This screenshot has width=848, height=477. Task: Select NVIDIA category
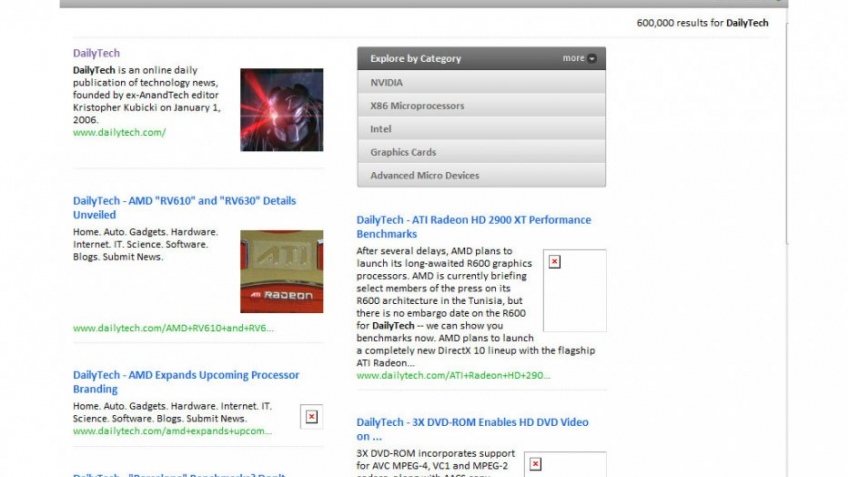pyautogui.click(x=481, y=82)
